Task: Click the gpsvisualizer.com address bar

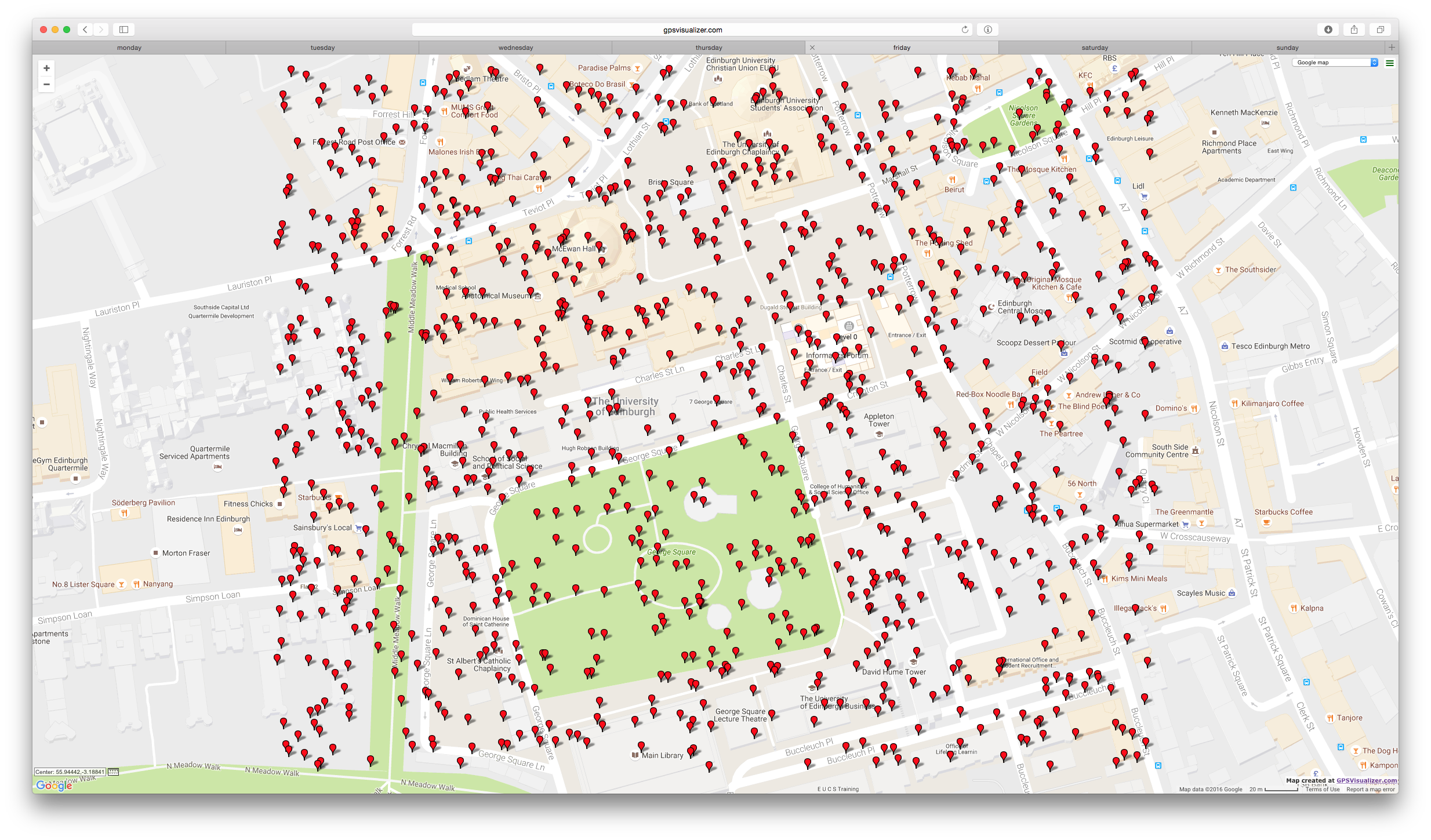Action: click(692, 30)
